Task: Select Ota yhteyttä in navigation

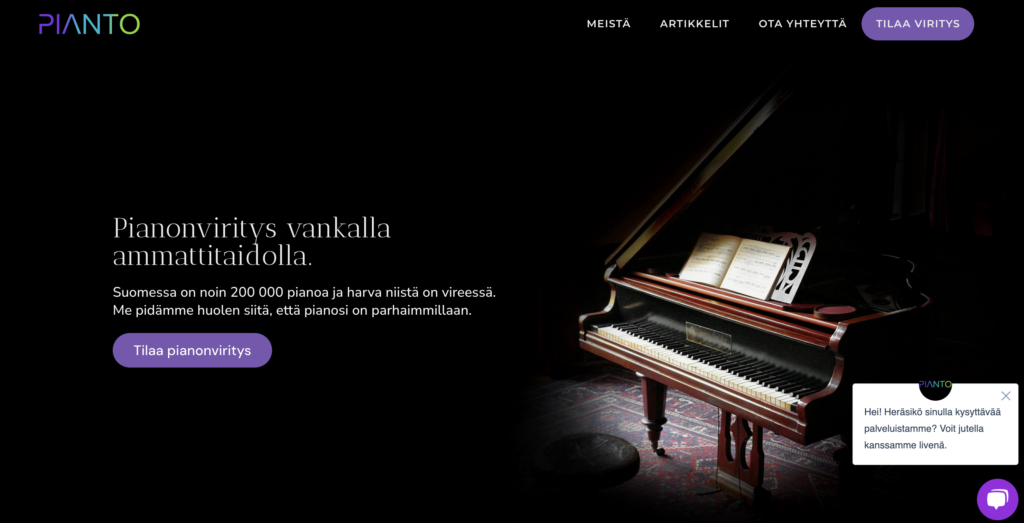Action: (802, 24)
